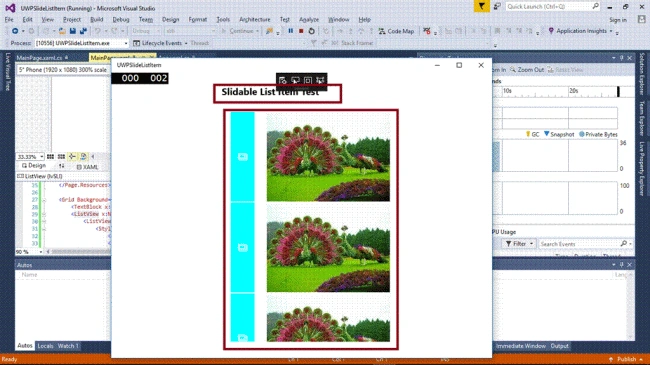Open diagnostics Filter dropdown

519,244
